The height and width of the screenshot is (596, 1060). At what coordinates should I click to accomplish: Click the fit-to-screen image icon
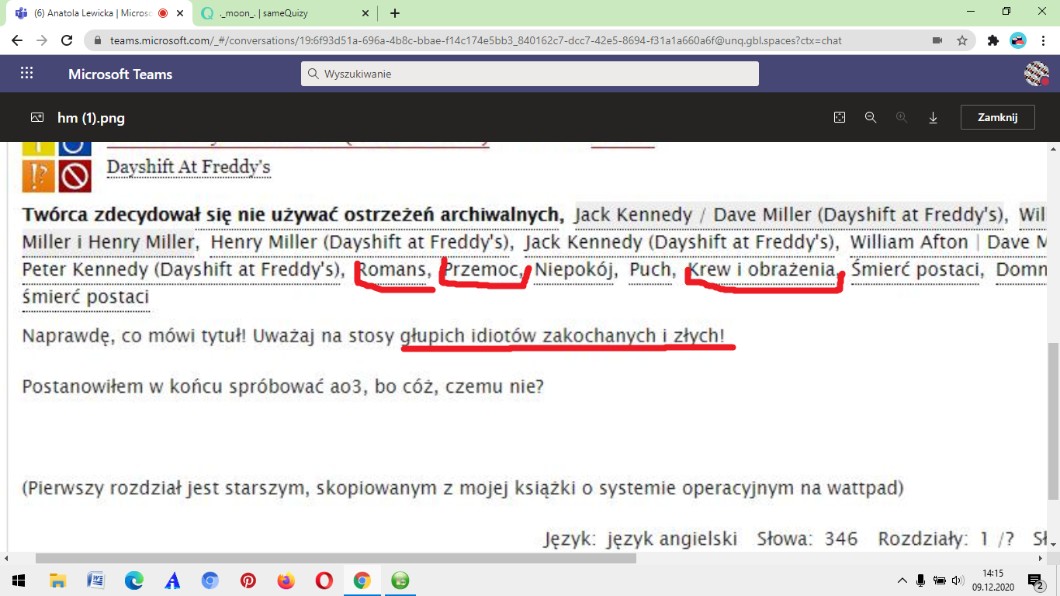[x=839, y=118]
